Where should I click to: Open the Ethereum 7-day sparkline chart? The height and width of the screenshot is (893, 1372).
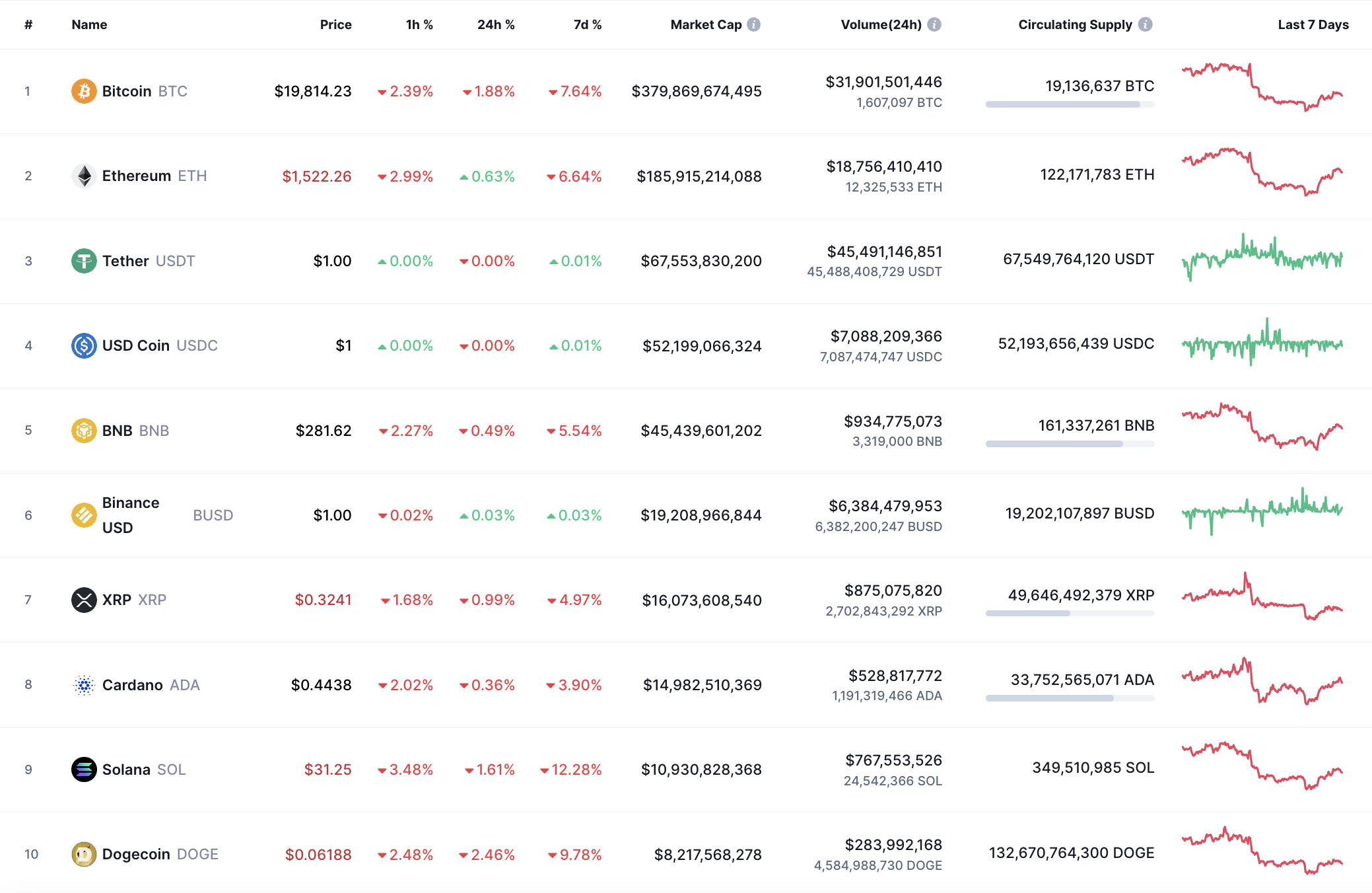coord(1262,173)
